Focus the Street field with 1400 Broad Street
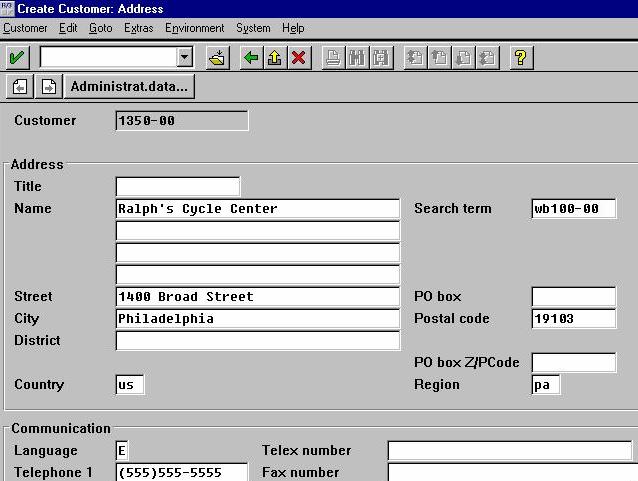The height and width of the screenshot is (481, 638). (x=258, y=297)
